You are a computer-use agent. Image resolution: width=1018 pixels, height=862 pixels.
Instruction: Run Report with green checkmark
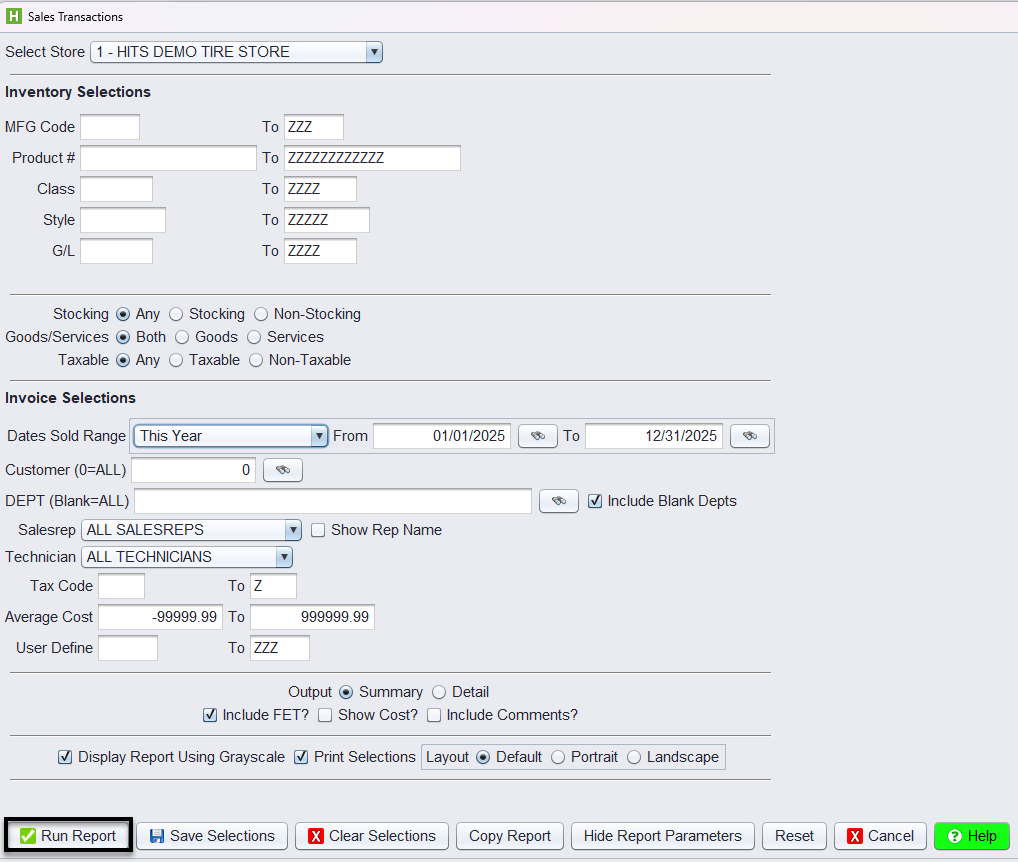pos(68,836)
